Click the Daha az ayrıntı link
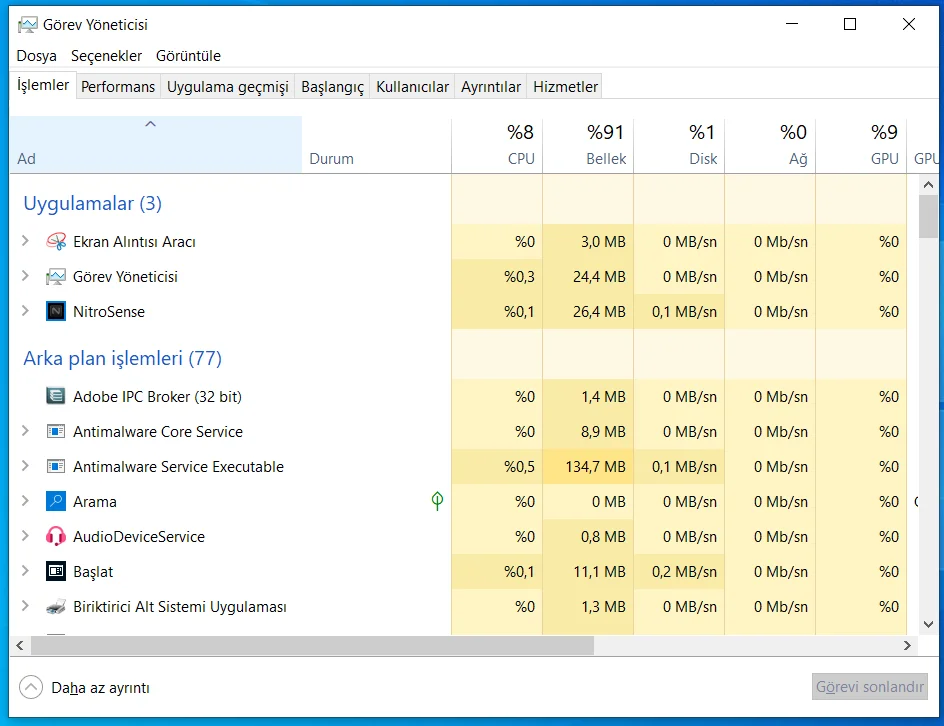 pos(100,687)
